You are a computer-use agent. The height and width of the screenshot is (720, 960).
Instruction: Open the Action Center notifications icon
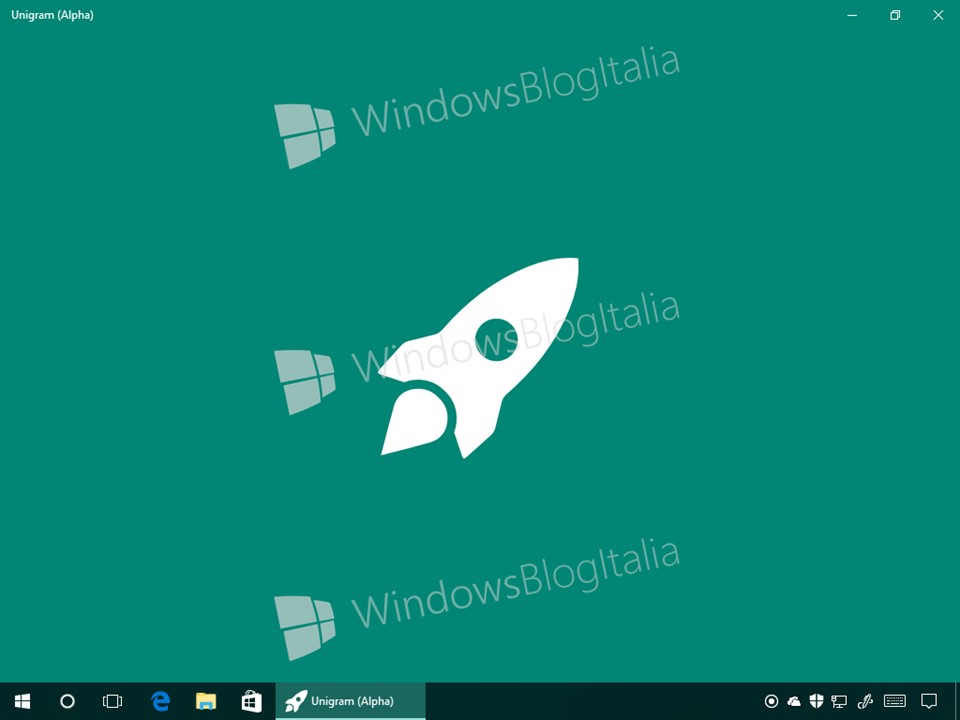[x=929, y=701]
